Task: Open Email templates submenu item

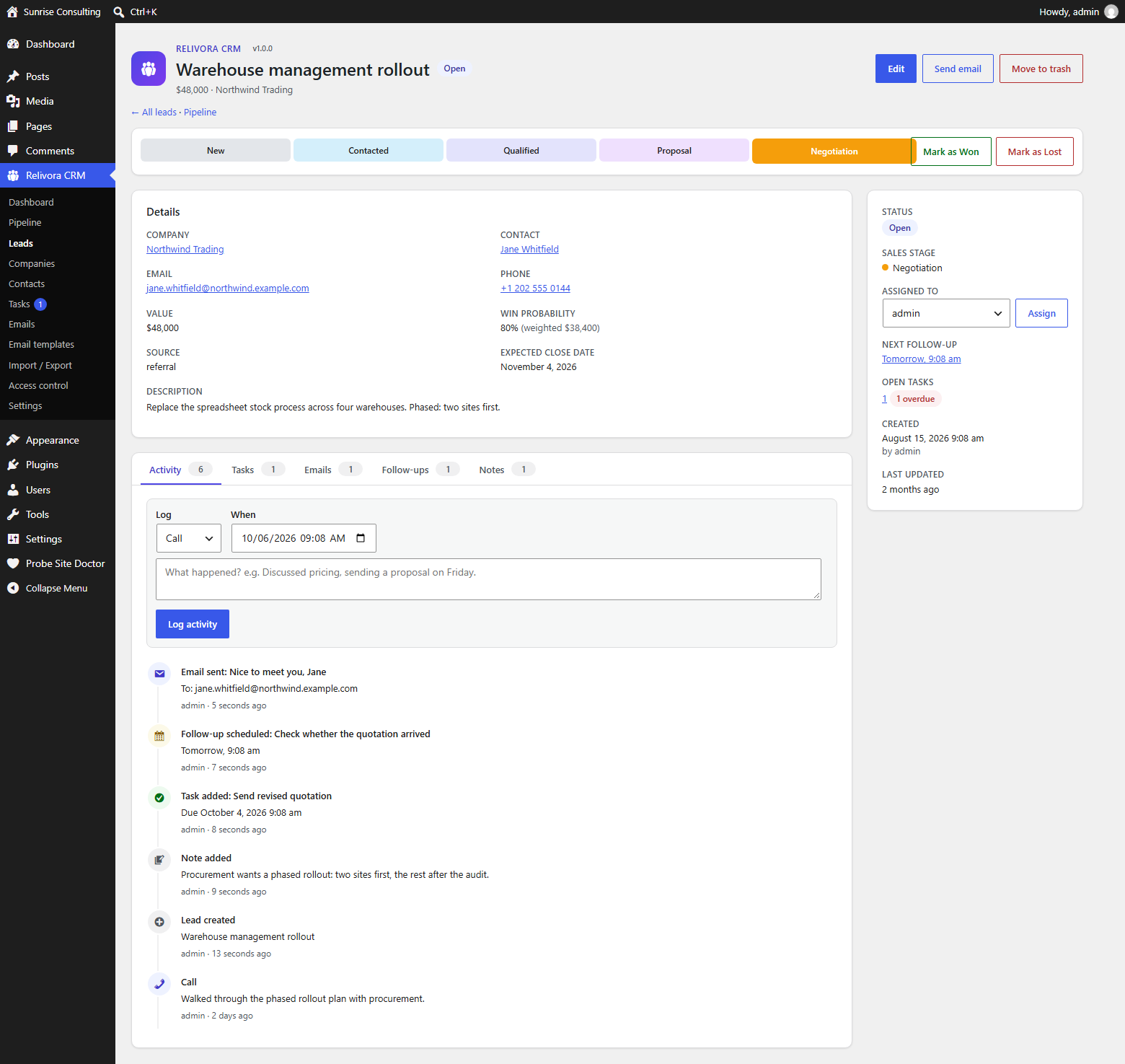Action: click(42, 344)
